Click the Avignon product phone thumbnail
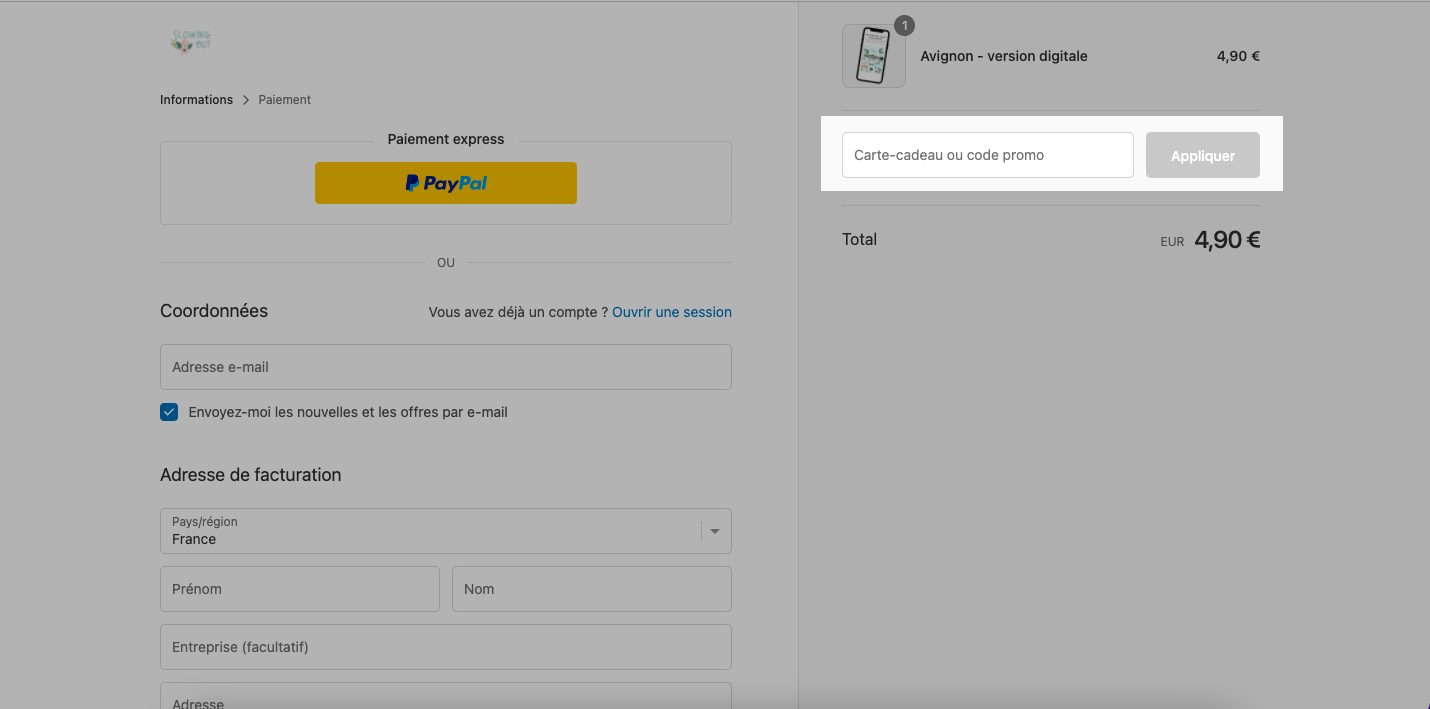This screenshot has width=1430, height=709. click(874, 56)
